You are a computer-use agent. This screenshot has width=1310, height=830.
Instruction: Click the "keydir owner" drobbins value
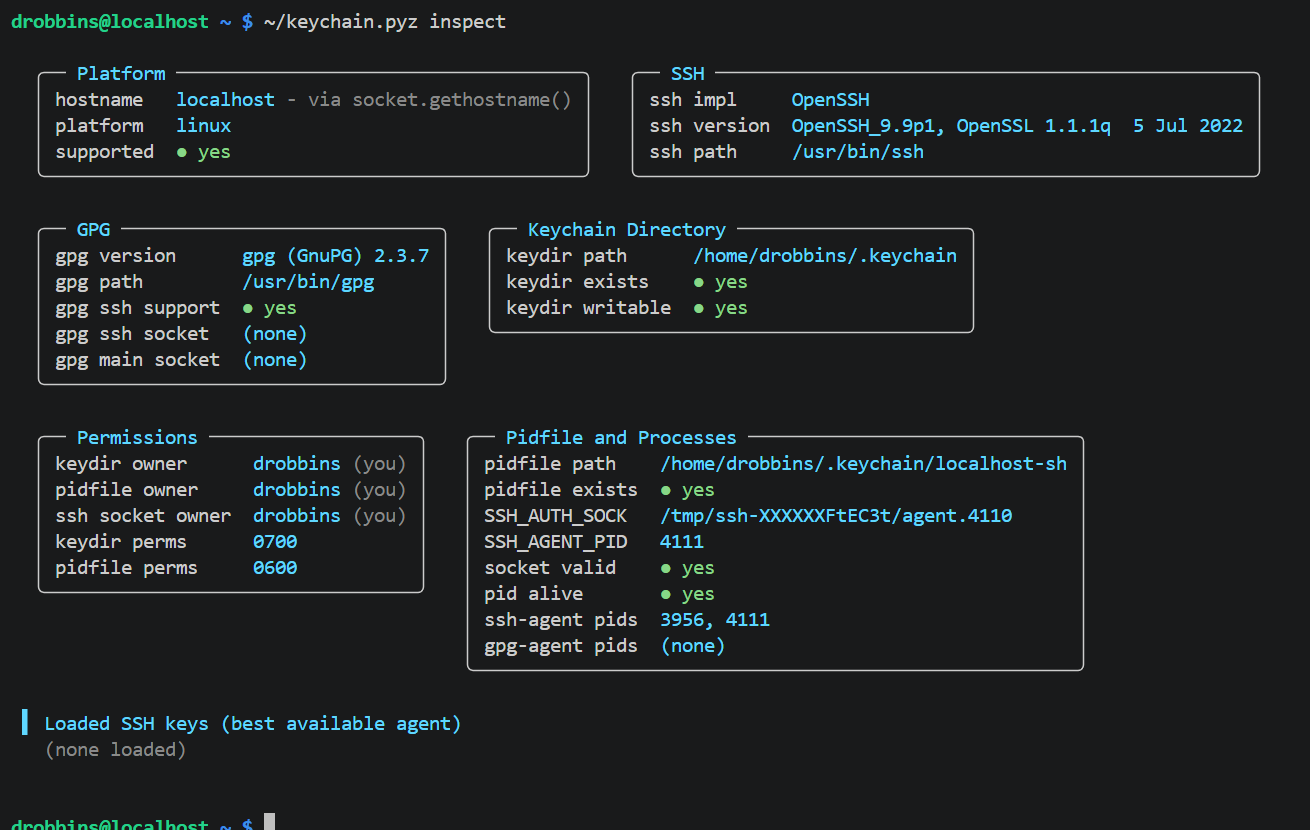coord(297,464)
